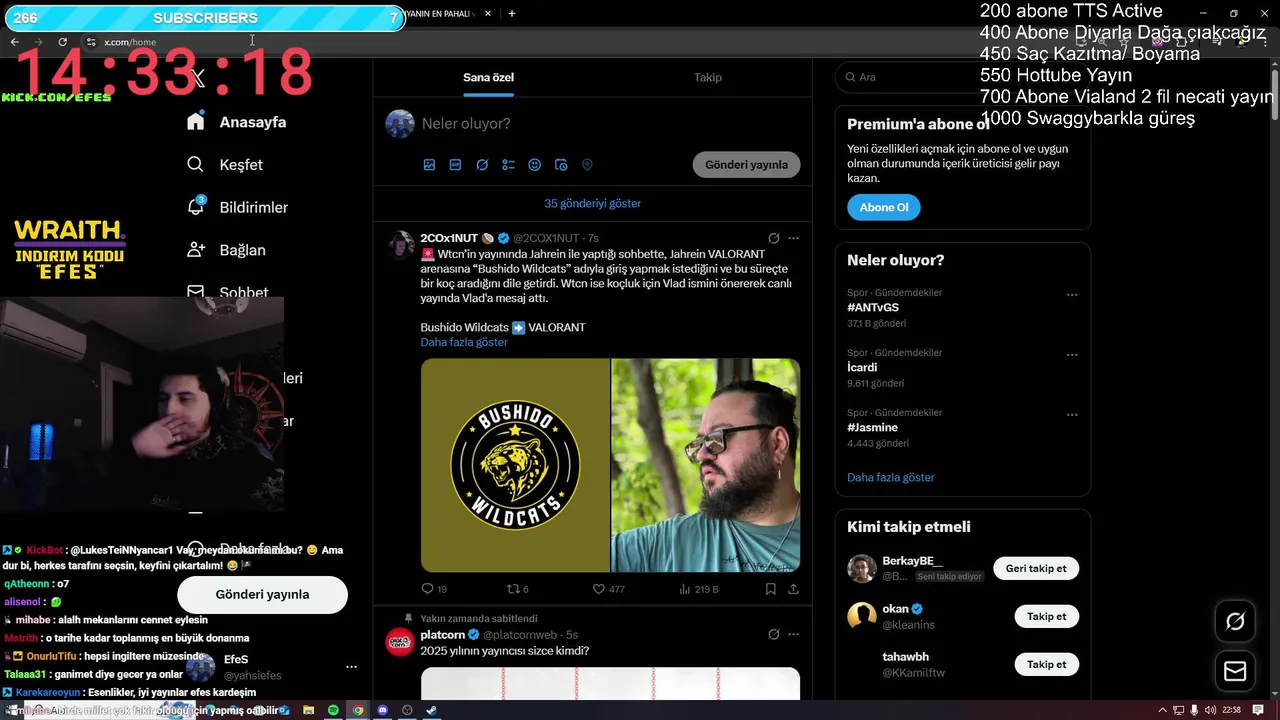Viewport: 1280px width, 720px height.
Task: Reply to the Bushido Wildcats post
Action: (x=428, y=589)
